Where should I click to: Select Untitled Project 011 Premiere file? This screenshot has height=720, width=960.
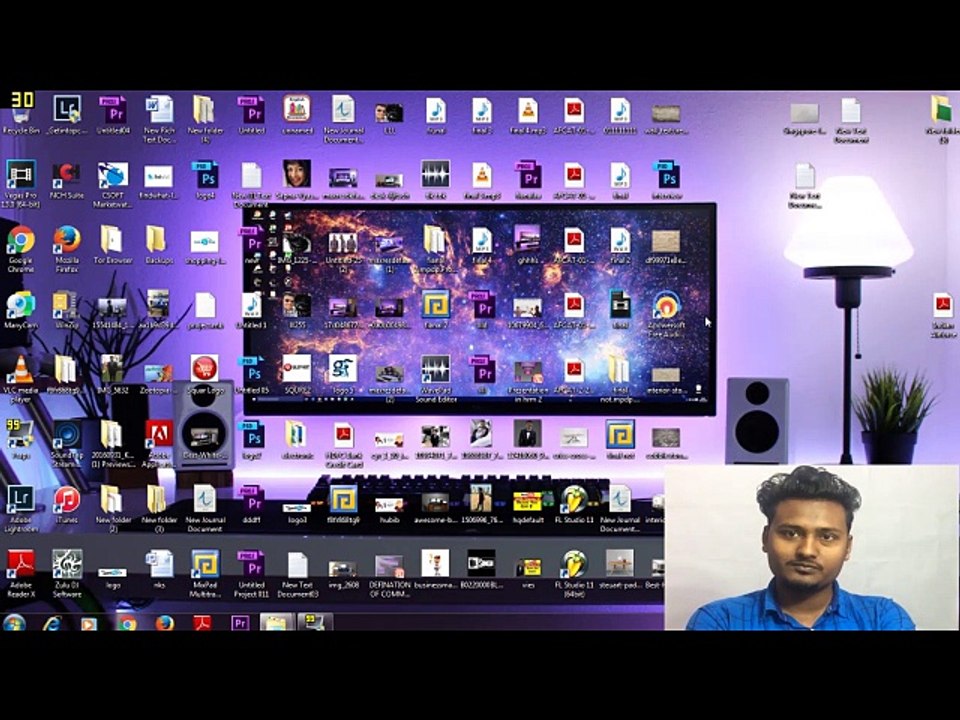click(251, 573)
